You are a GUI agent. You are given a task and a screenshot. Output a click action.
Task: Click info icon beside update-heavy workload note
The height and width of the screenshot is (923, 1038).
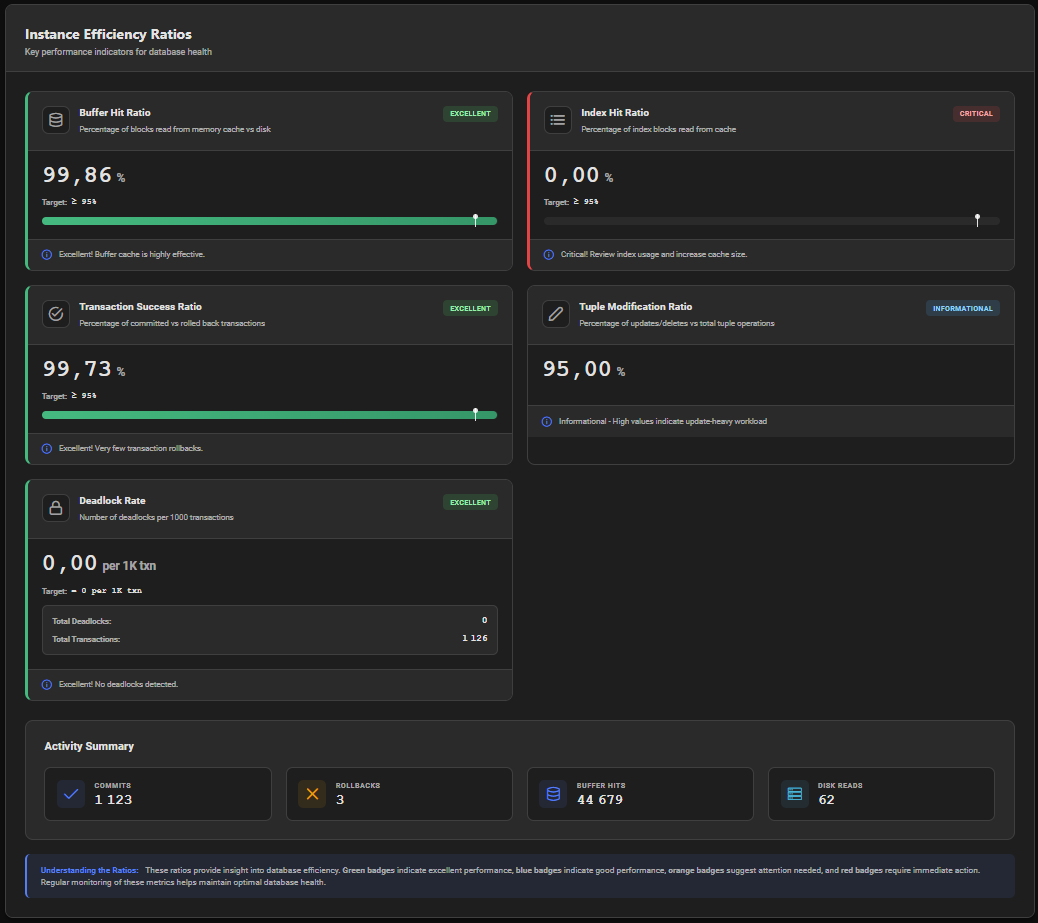coord(547,422)
